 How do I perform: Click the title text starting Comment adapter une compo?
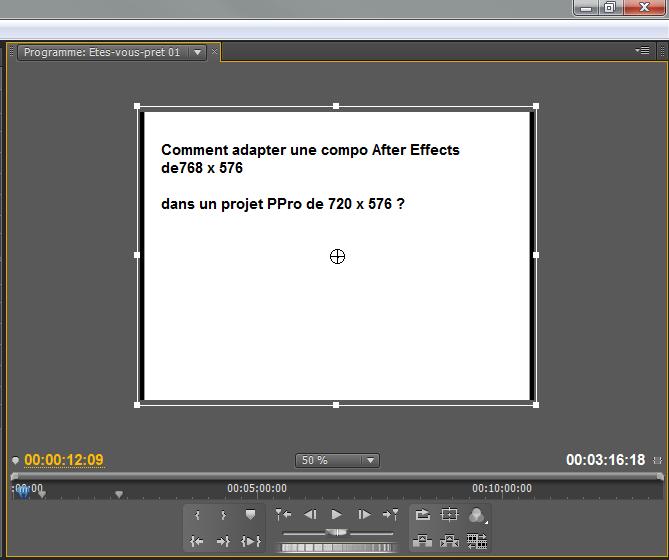click(x=310, y=159)
